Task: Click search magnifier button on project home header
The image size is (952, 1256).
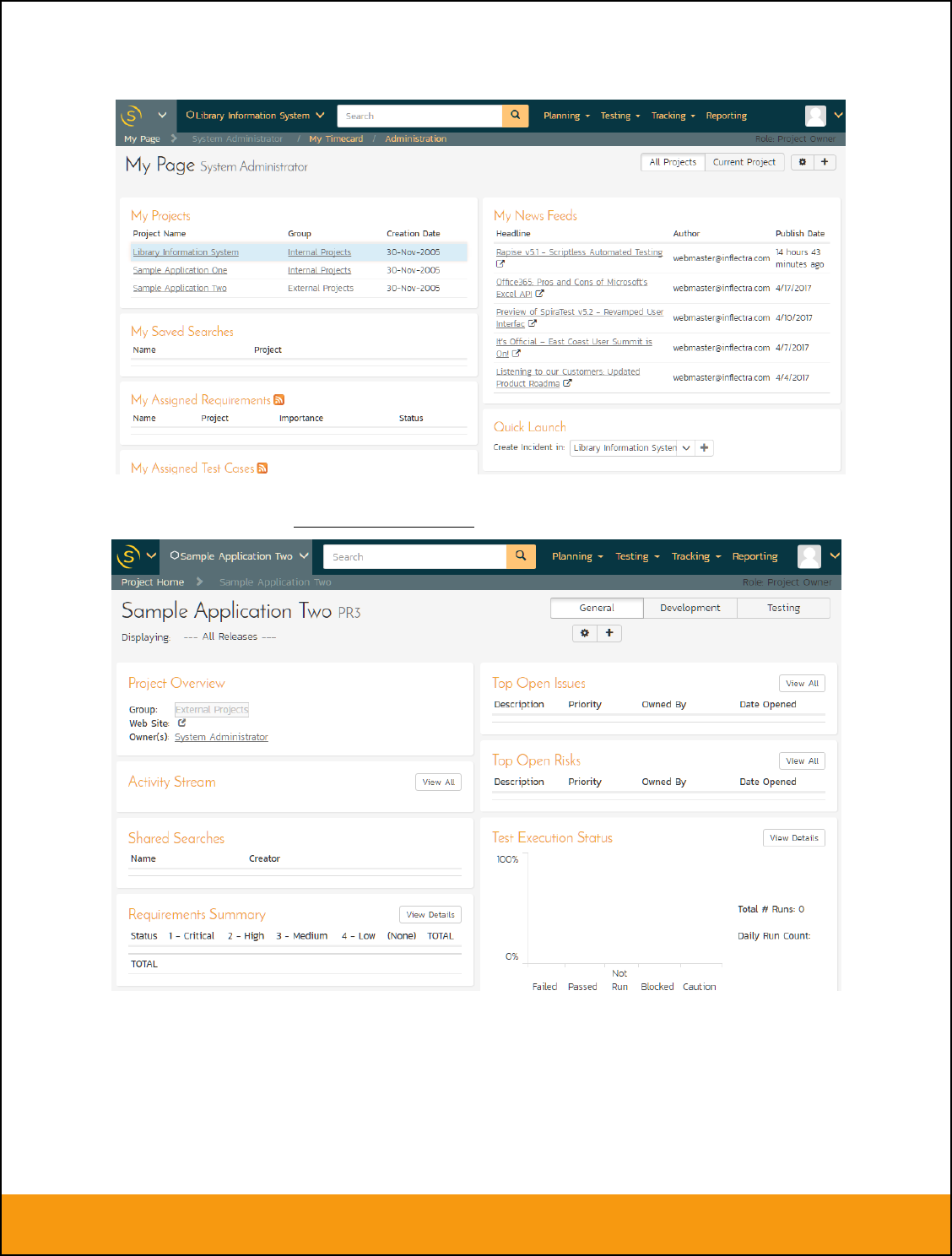Action: point(521,556)
